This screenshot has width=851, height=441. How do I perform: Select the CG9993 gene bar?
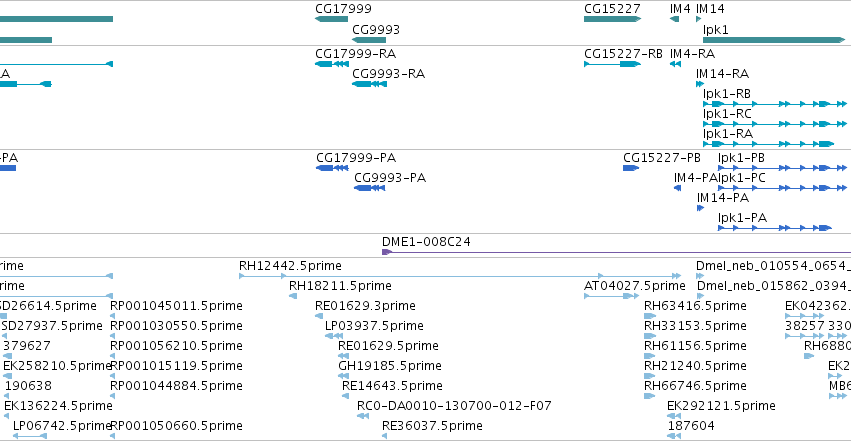click(x=369, y=40)
